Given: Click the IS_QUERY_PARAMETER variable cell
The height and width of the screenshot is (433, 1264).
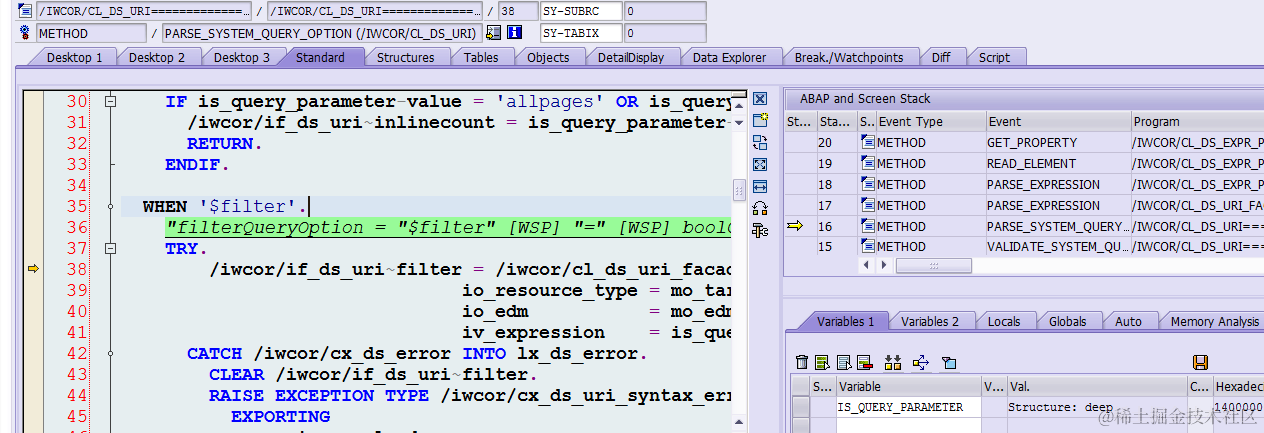Looking at the screenshot, I should pyautogui.click(x=908, y=407).
